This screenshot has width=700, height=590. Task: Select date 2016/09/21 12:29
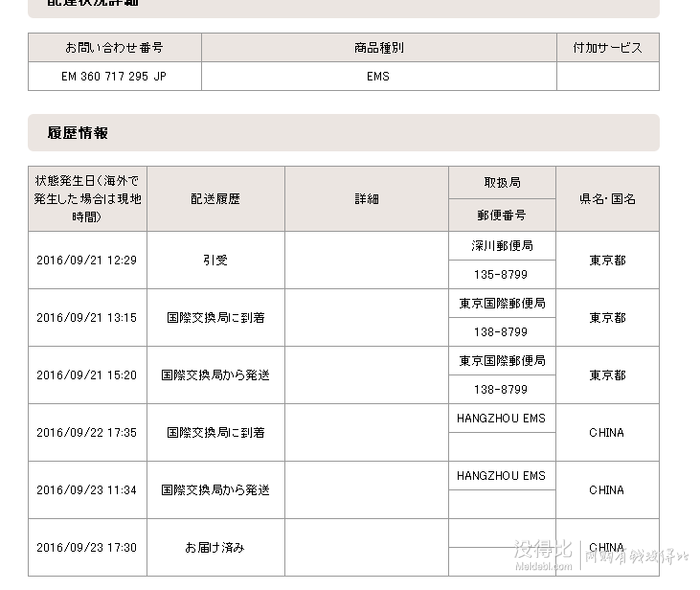click(x=87, y=260)
